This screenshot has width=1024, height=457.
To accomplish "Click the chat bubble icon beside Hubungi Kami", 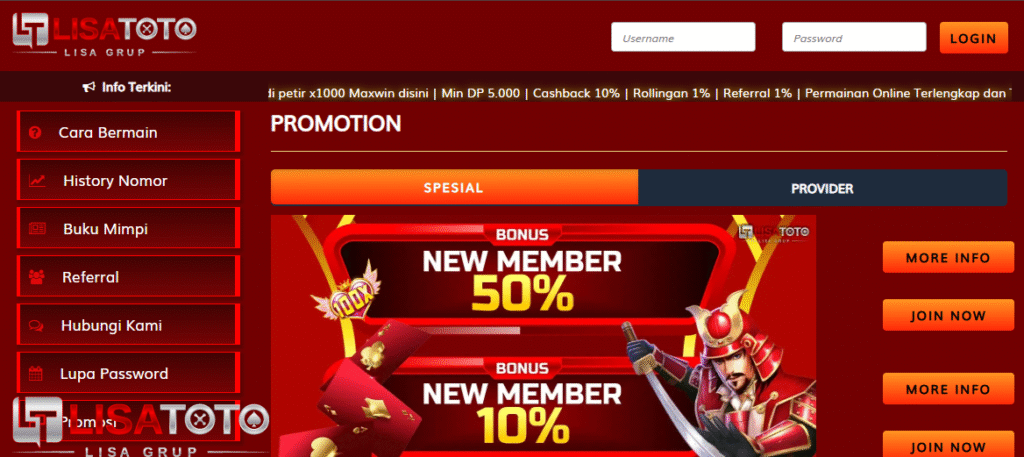I will click(37, 325).
